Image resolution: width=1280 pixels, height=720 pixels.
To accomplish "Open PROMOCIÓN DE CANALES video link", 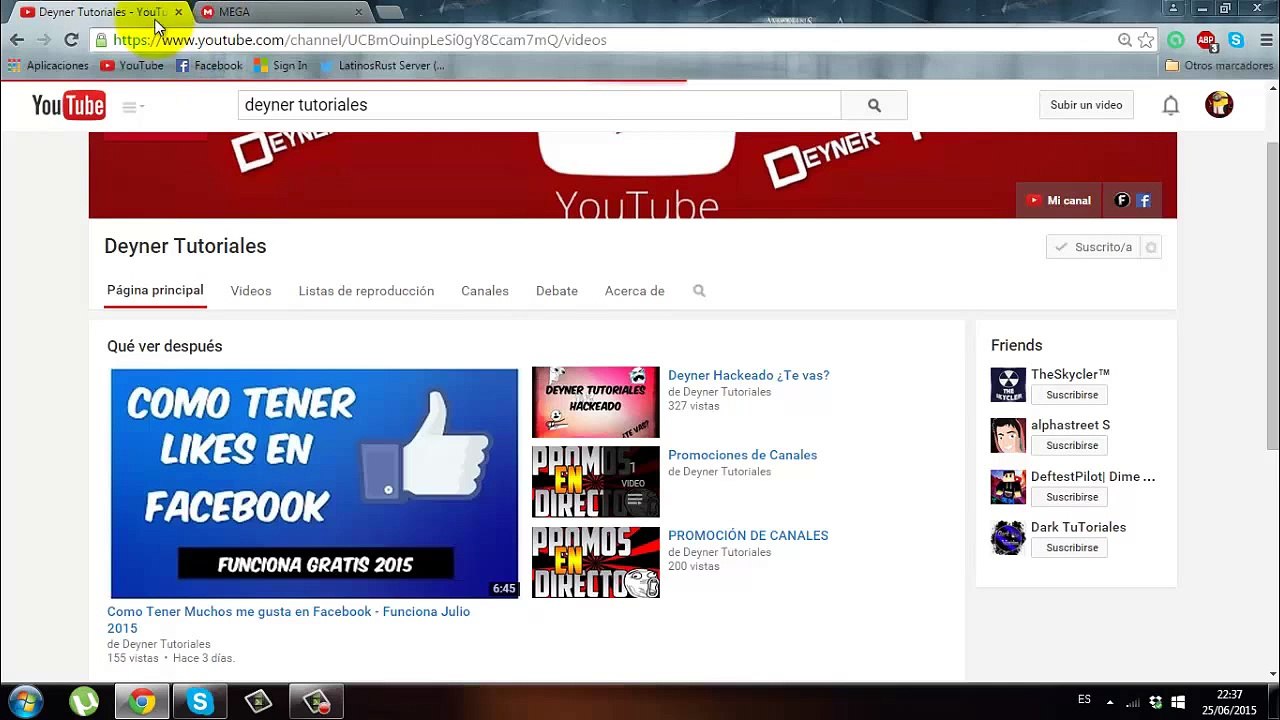I will click(748, 535).
